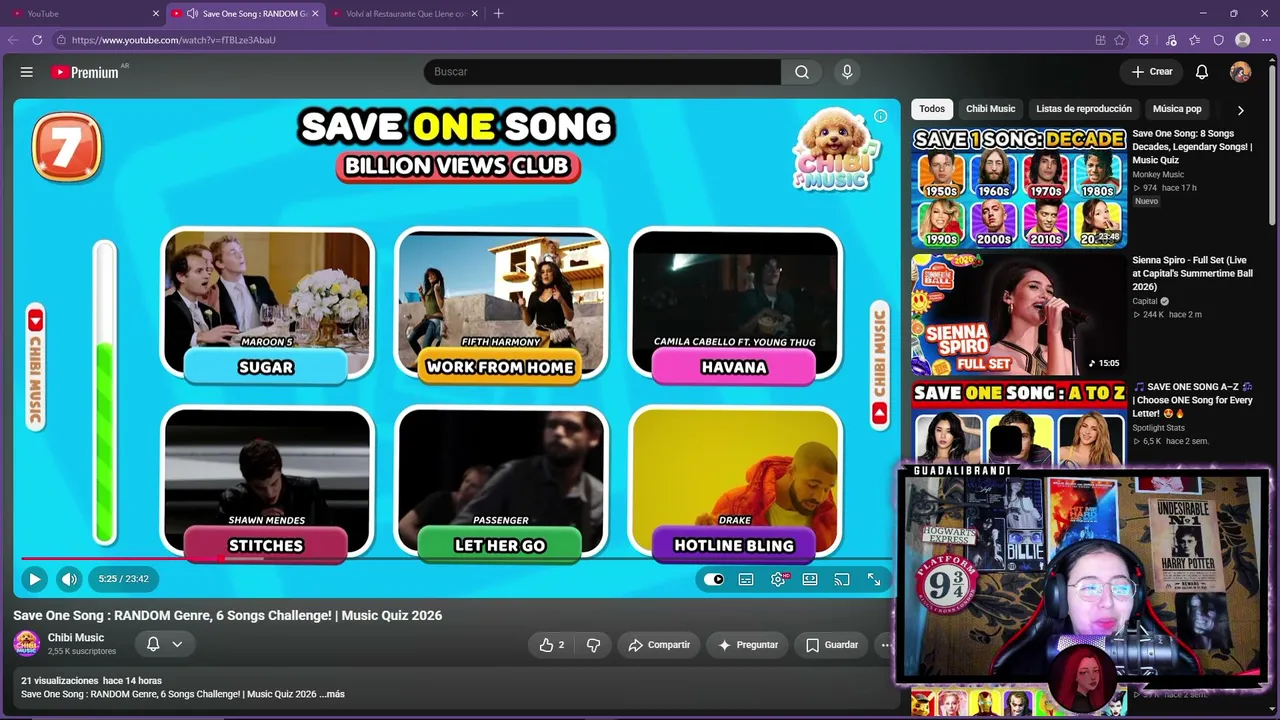1280x720 pixels.
Task: Open Save 1 Song Decade video thumbnail
Action: 1019,187
